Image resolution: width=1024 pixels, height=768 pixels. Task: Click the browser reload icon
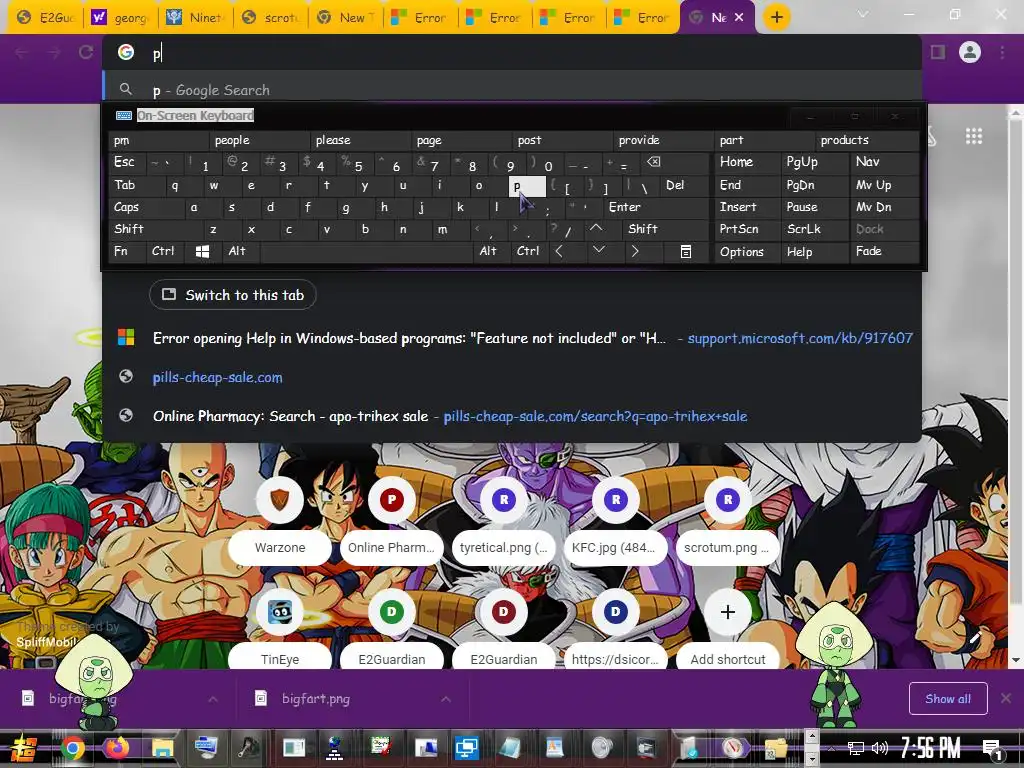(x=86, y=52)
